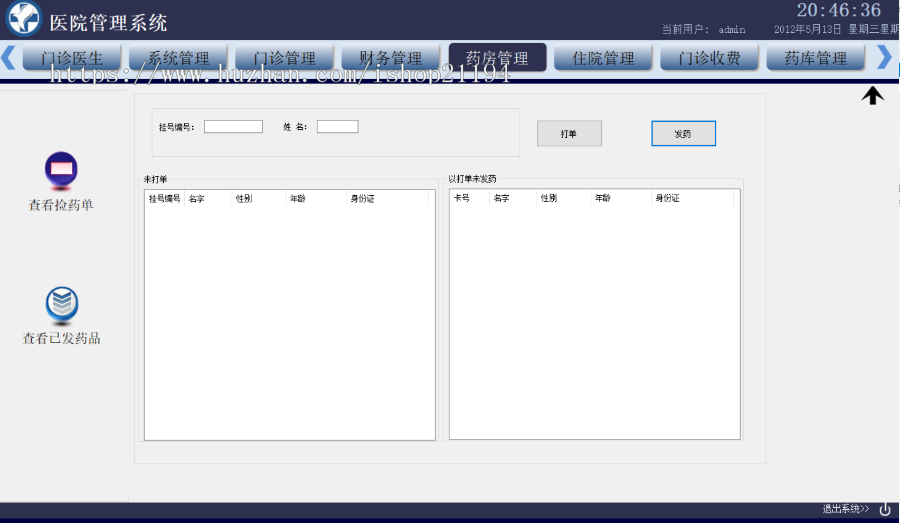Switch to 系统管理 tab
The height and width of the screenshot is (523, 900).
click(x=178, y=57)
